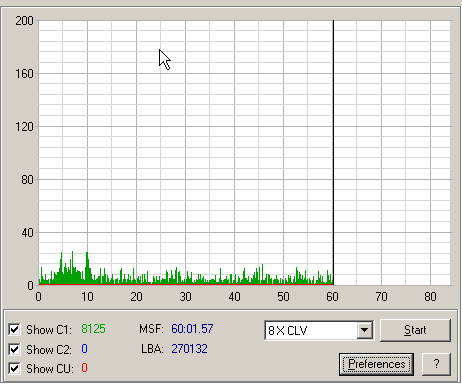
Task: Click the question mark help button
Action: [436, 364]
